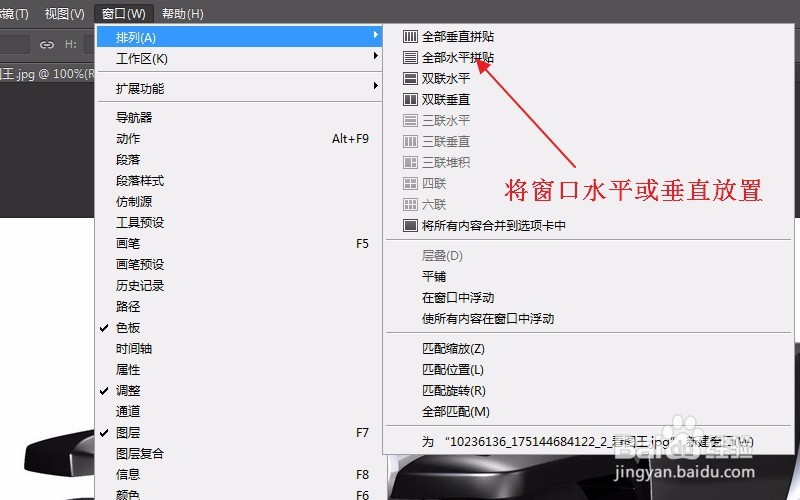Expand the 排列(A) submenu arrow

[x=376, y=35]
